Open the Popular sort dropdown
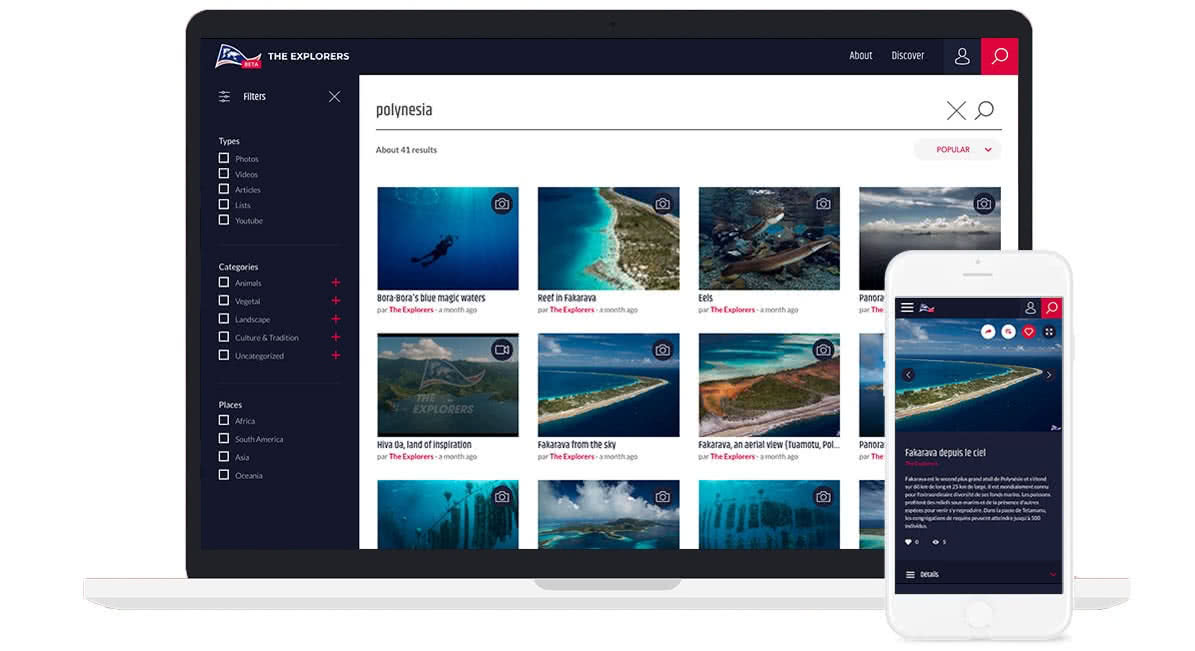This screenshot has width=1195, height=651. point(957,150)
